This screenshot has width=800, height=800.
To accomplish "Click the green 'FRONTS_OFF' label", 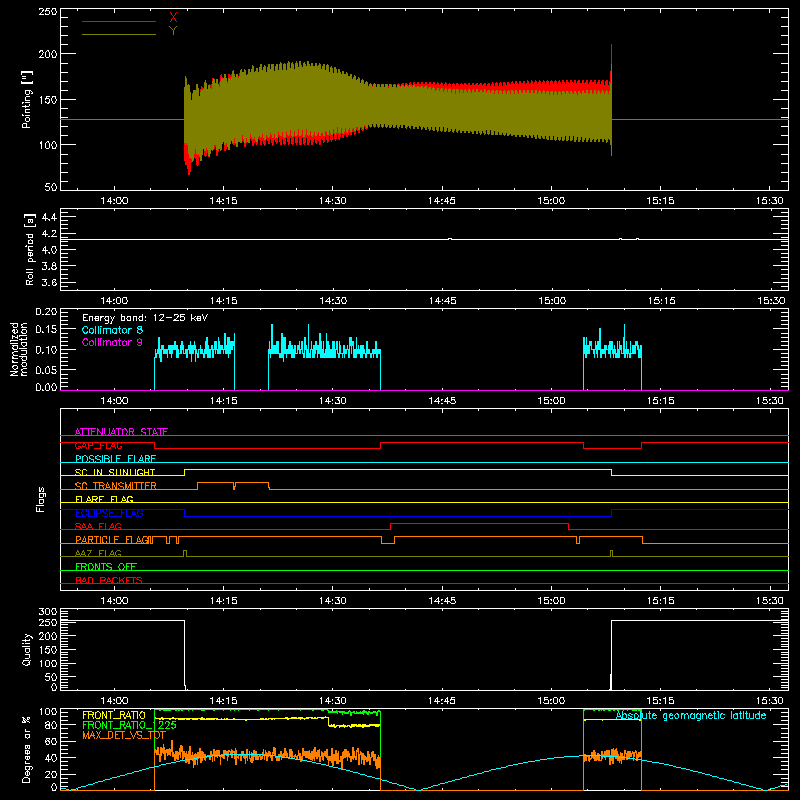I will [106, 567].
